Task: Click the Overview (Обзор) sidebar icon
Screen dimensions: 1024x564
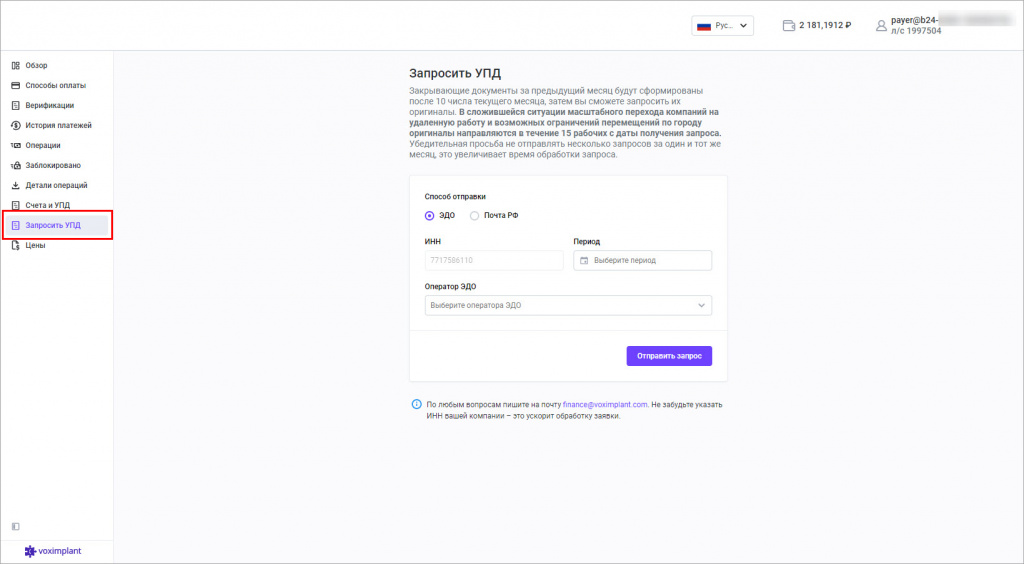Action: (15, 65)
